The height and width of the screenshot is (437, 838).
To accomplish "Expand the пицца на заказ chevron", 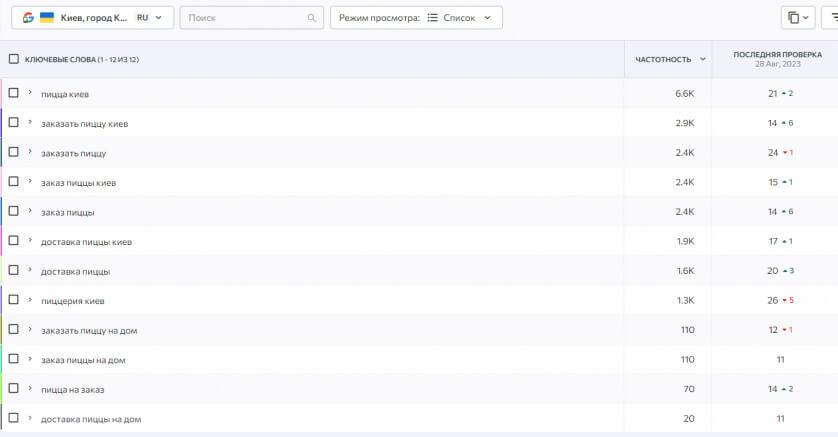I will [30, 388].
